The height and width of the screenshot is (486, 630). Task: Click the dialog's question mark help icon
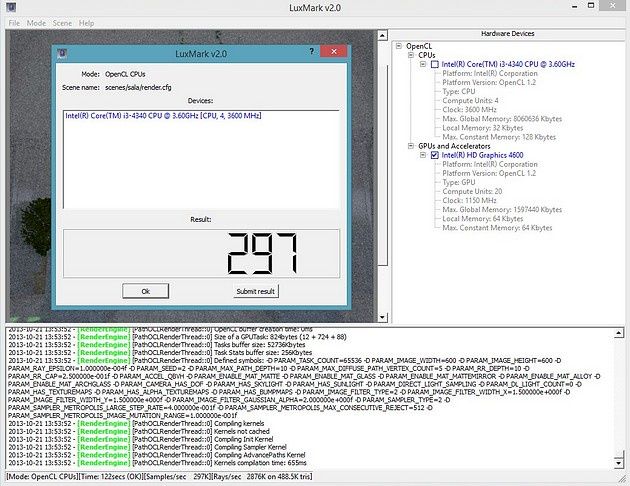[312, 51]
